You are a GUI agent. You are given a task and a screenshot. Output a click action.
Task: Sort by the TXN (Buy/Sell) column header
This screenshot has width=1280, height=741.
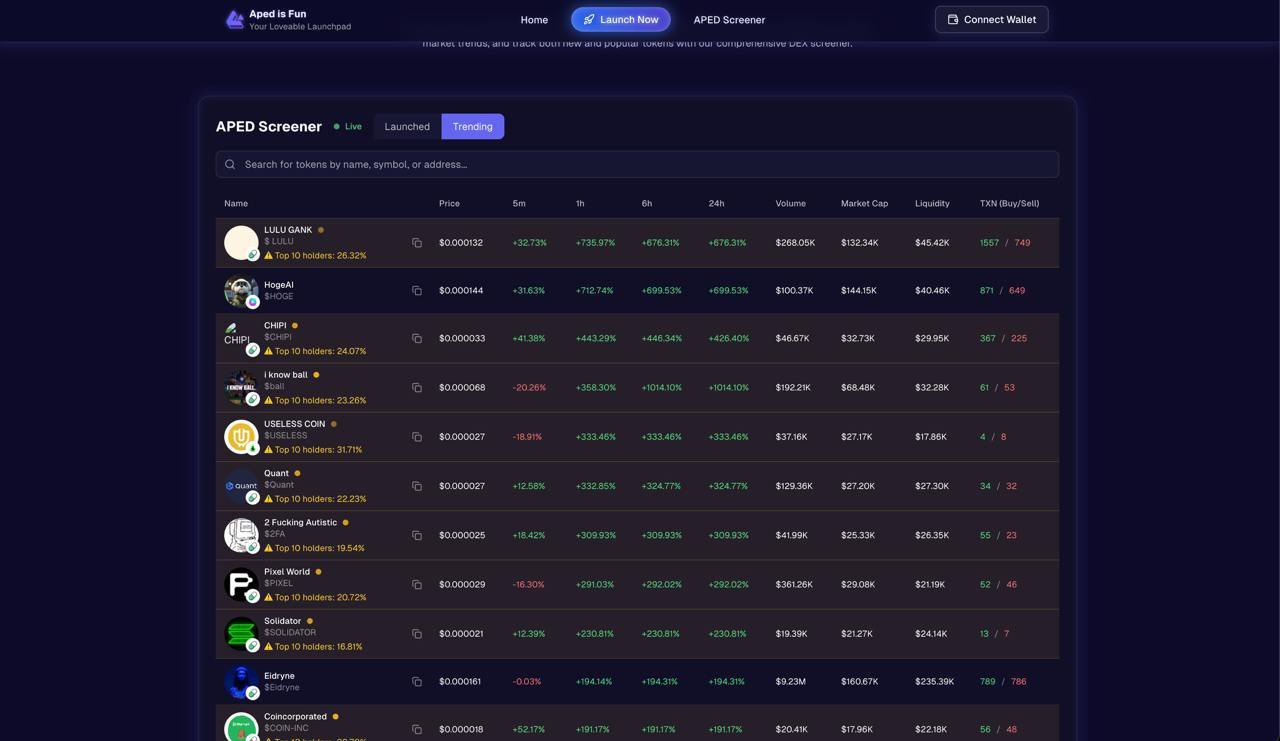coord(1009,204)
